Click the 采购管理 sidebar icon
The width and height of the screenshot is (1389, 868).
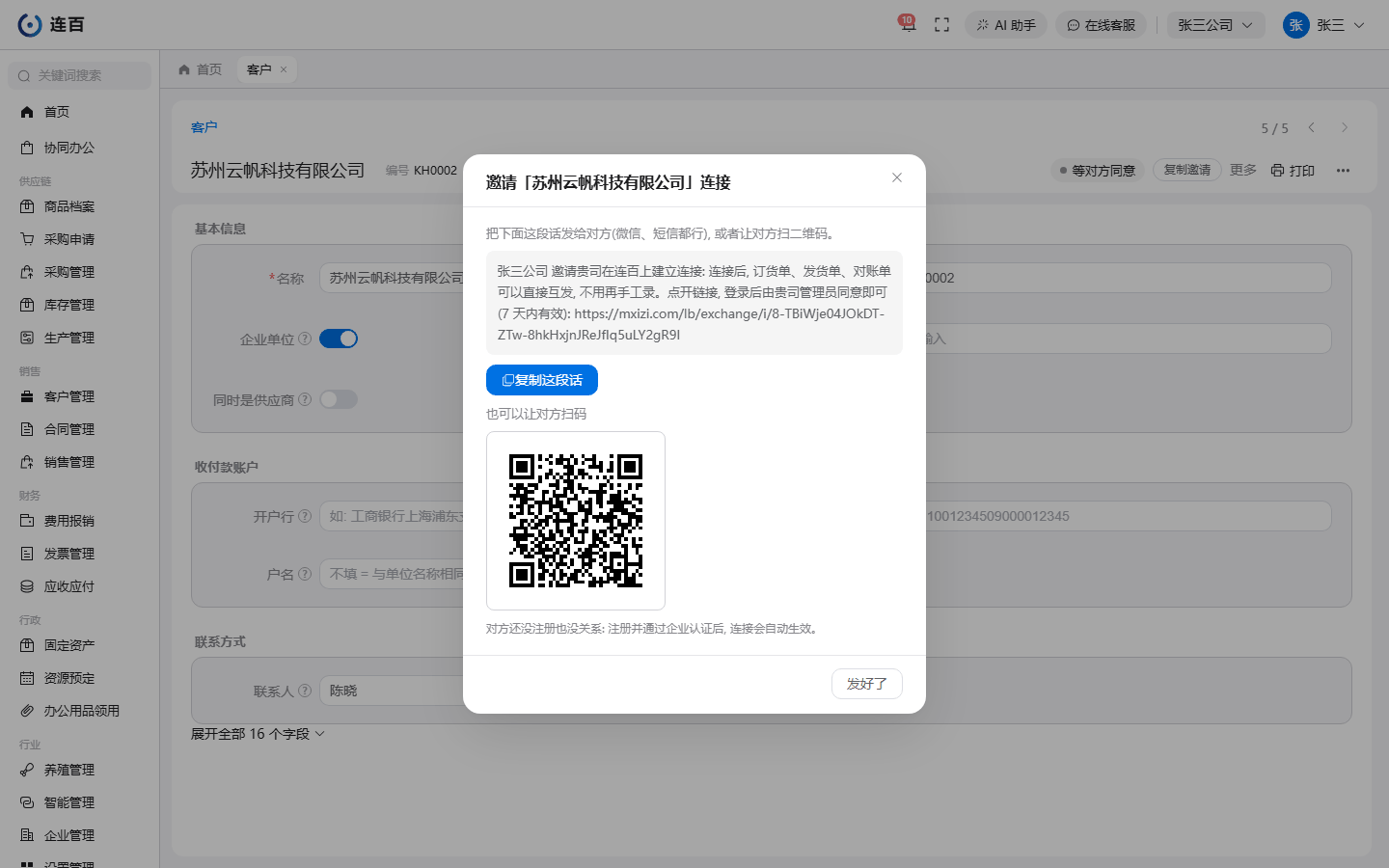[x=27, y=272]
